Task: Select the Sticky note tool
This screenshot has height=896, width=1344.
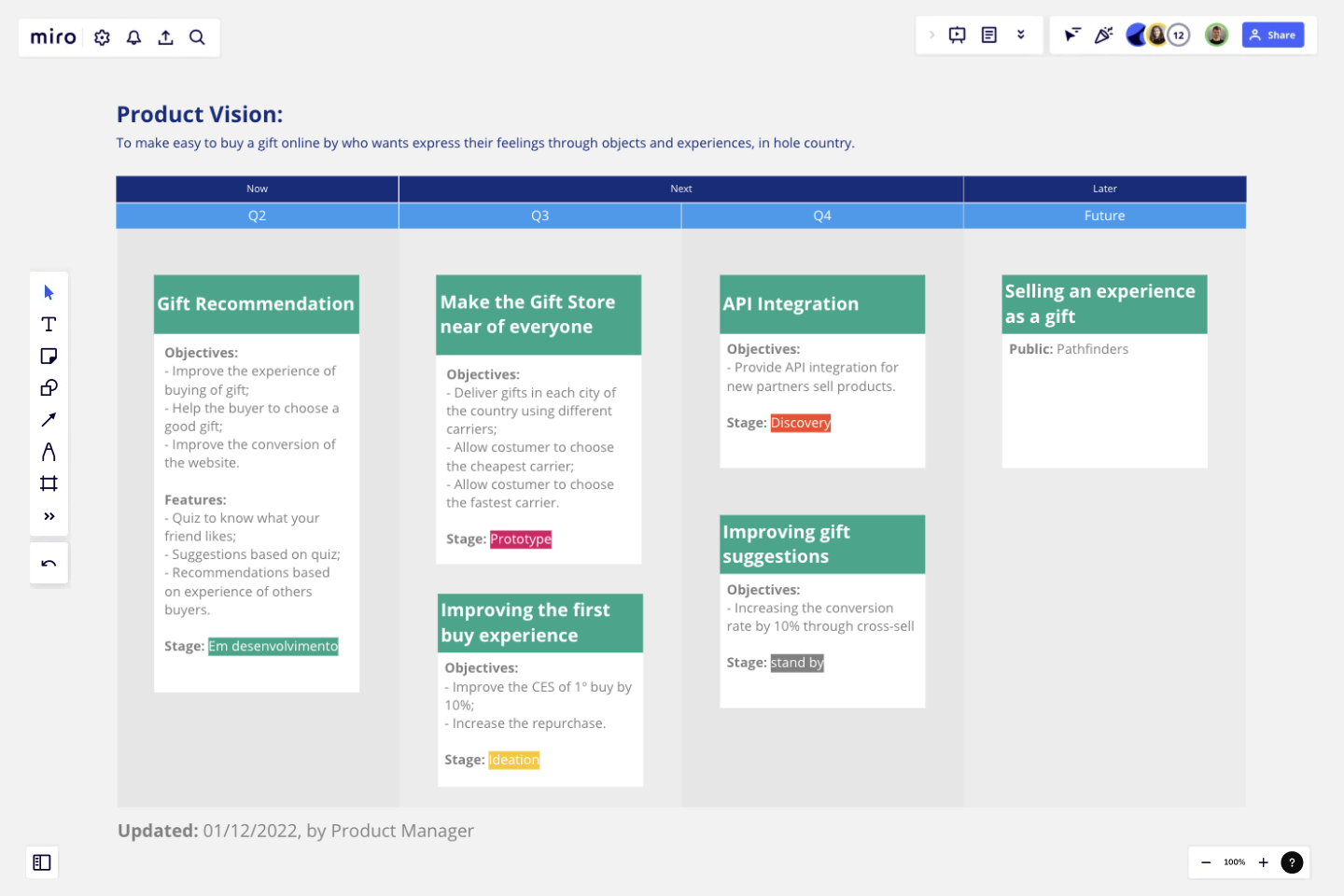Action: 49,356
